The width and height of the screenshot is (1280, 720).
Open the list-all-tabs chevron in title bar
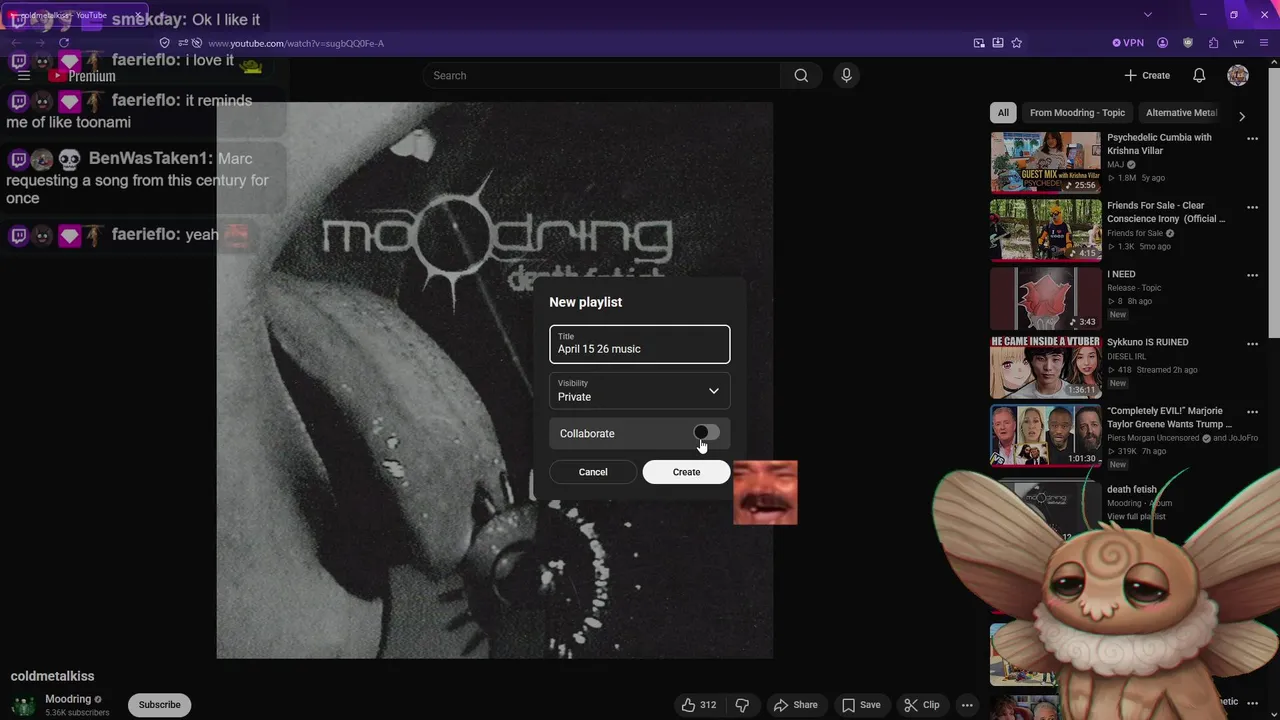[1148, 15]
